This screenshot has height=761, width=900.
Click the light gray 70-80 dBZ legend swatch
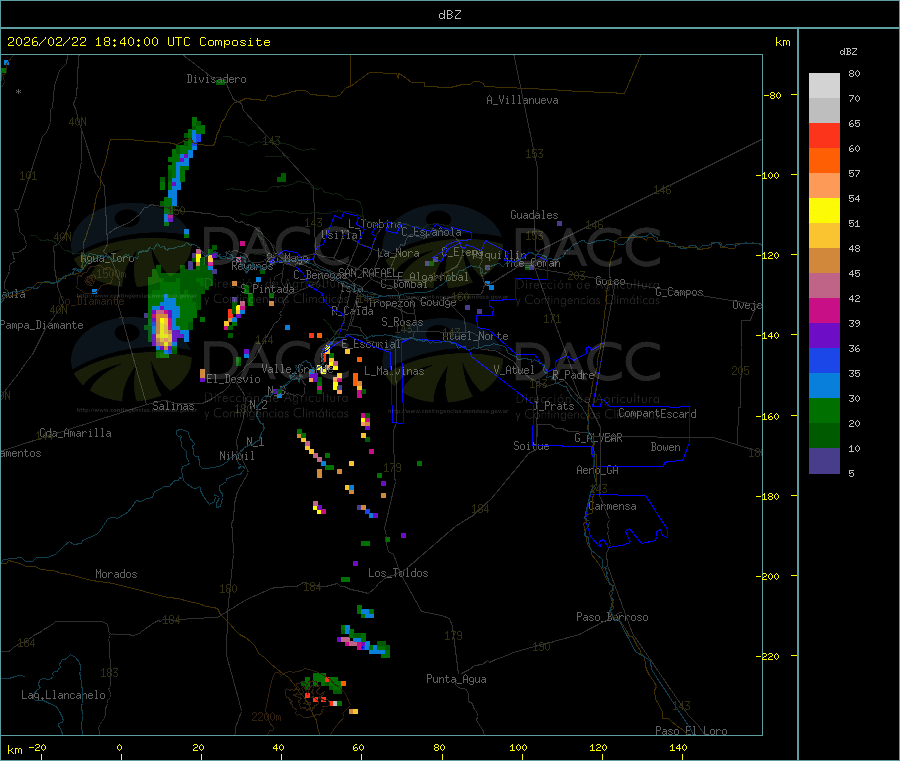[x=824, y=86]
